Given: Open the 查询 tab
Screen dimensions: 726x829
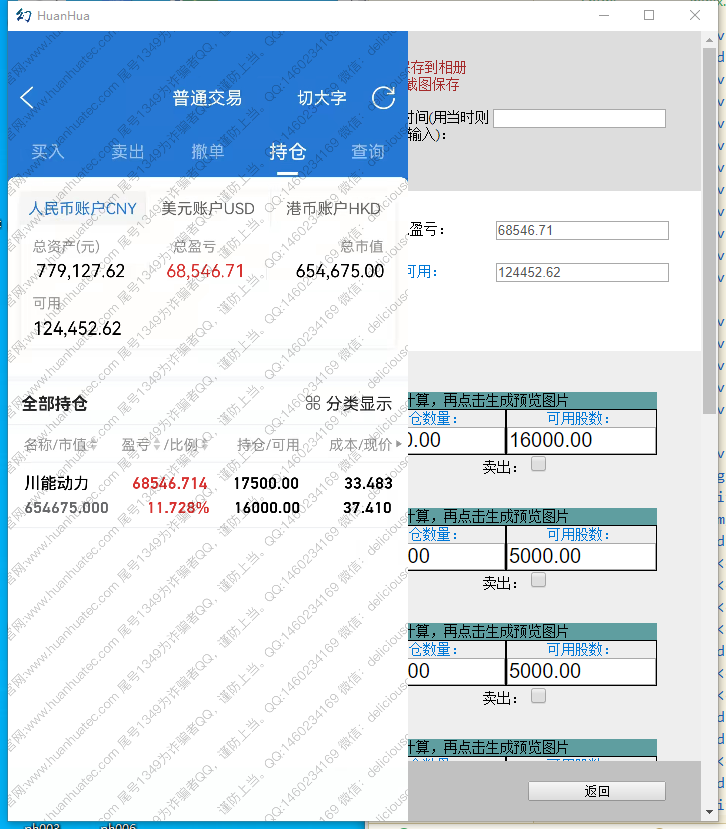Looking at the screenshot, I should [367, 152].
